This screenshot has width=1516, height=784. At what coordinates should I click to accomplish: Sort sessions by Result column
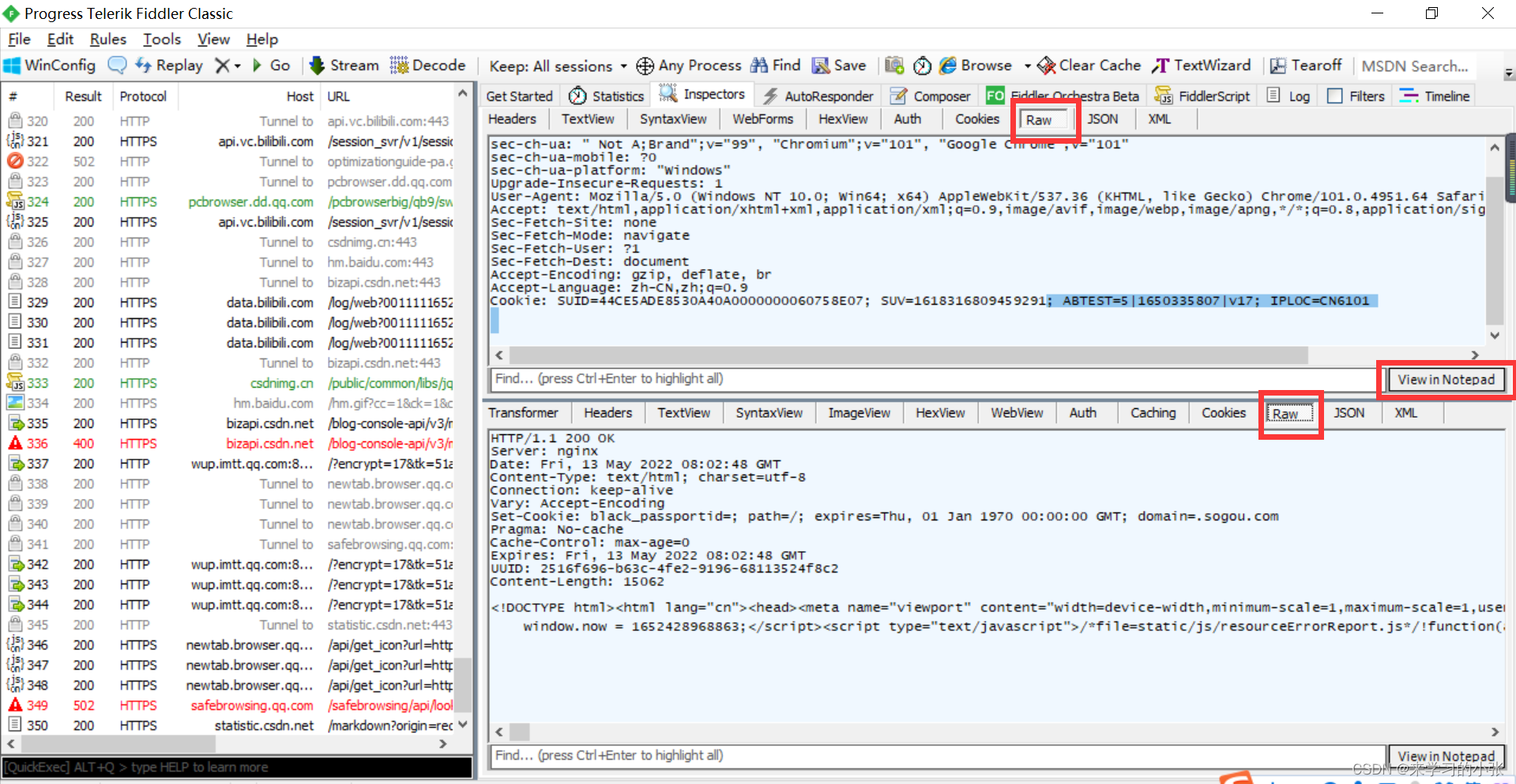pos(83,96)
